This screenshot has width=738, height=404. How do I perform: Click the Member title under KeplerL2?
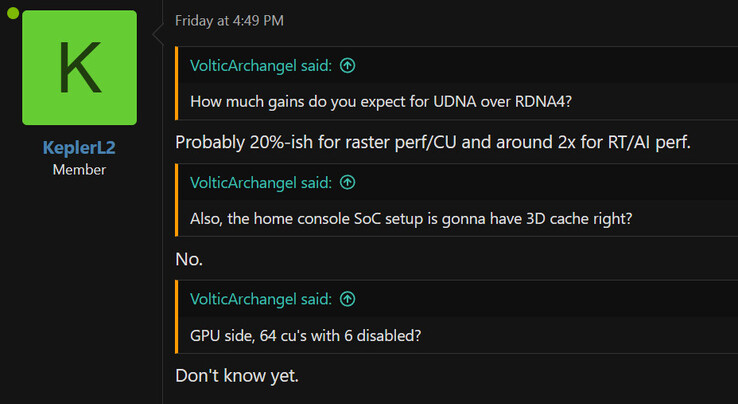click(x=79, y=169)
